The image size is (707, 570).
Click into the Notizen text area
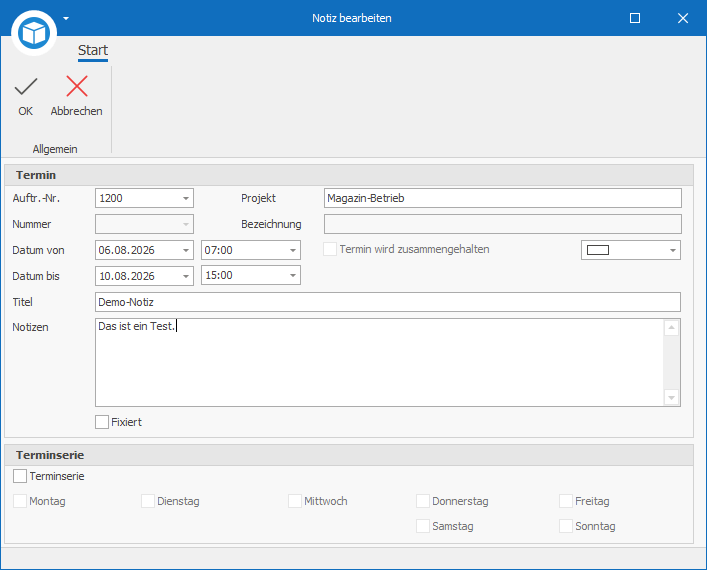[379, 363]
